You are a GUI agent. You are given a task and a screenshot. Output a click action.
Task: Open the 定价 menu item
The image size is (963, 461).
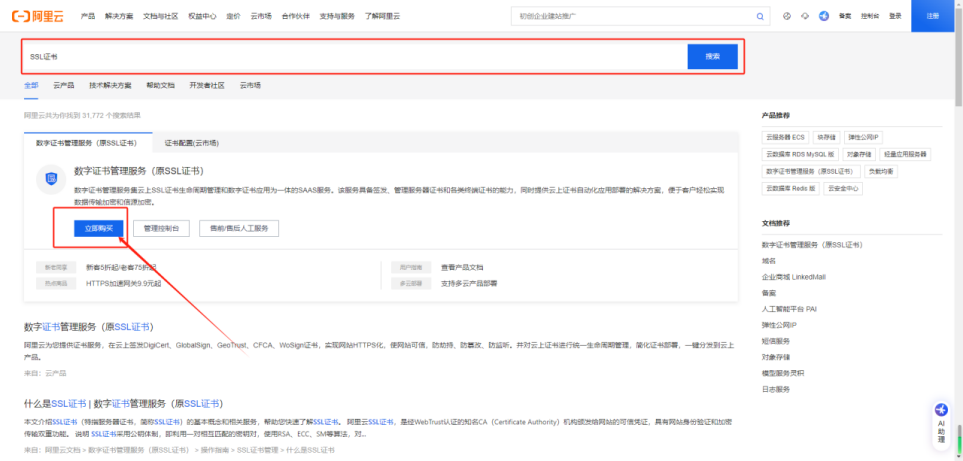coord(233,17)
